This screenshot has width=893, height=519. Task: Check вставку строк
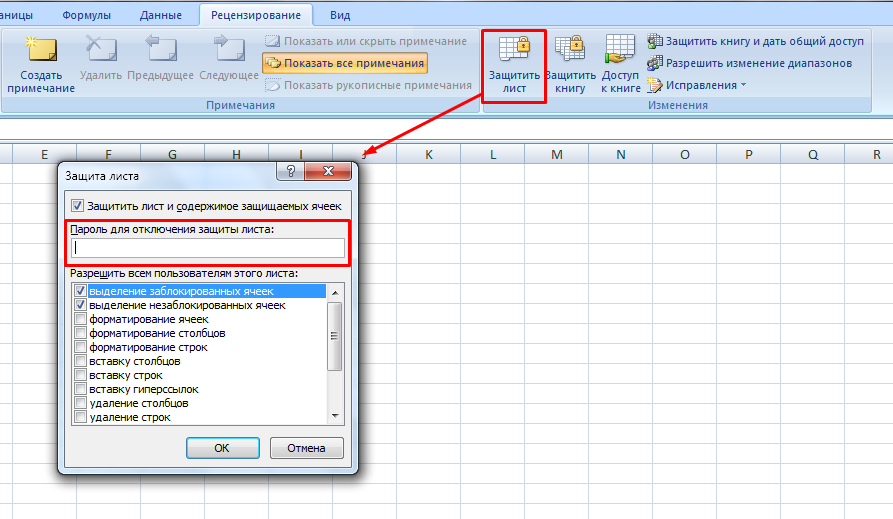point(80,375)
